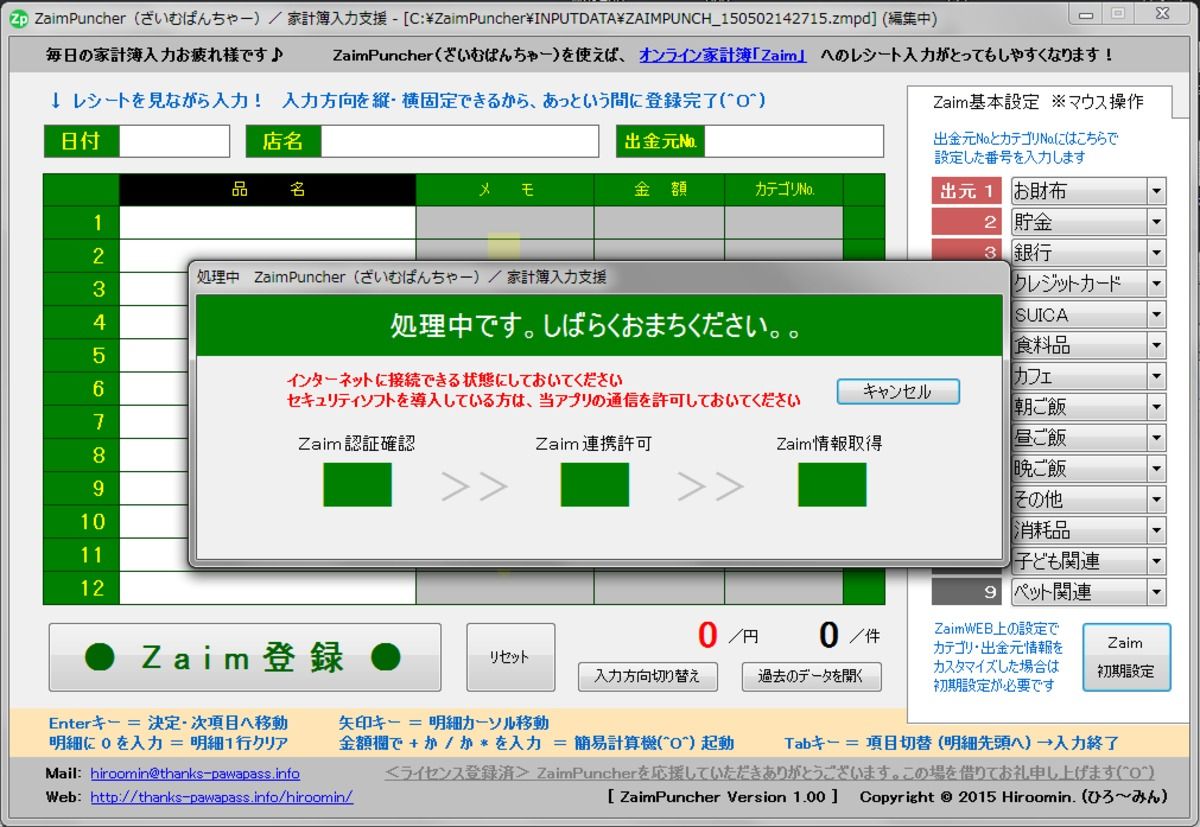Click row number 8 label
Screen dimensions: 1200x827
pyautogui.click(x=81, y=455)
